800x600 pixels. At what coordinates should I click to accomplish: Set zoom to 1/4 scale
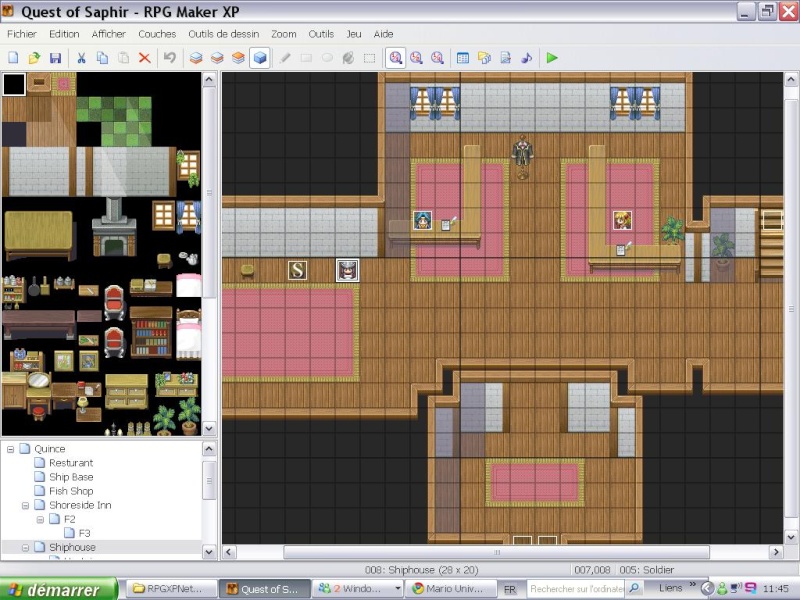click(437, 58)
